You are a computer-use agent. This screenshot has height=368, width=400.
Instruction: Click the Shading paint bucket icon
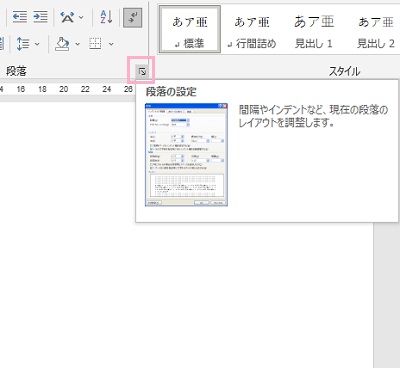tap(62, 44)
